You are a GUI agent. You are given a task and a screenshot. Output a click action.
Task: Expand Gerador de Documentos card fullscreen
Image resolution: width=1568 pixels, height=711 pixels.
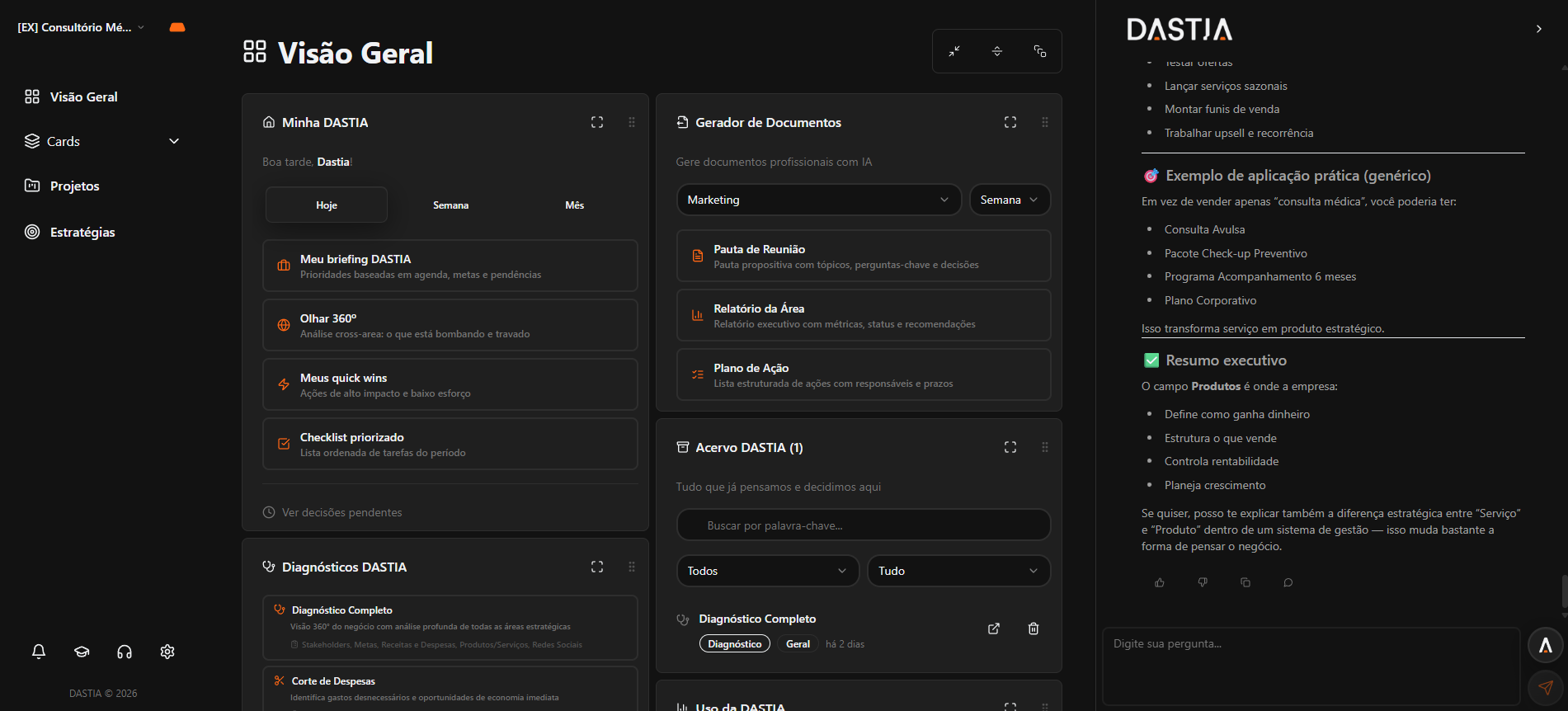pyautogui.click(x=1010, y=122)
